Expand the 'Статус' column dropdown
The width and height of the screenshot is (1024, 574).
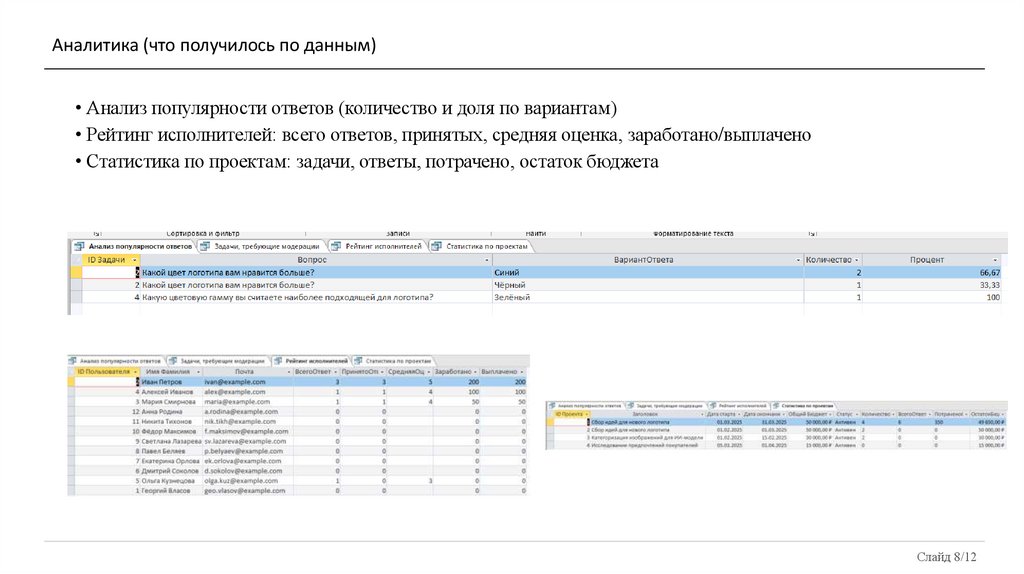pos(856,414)
